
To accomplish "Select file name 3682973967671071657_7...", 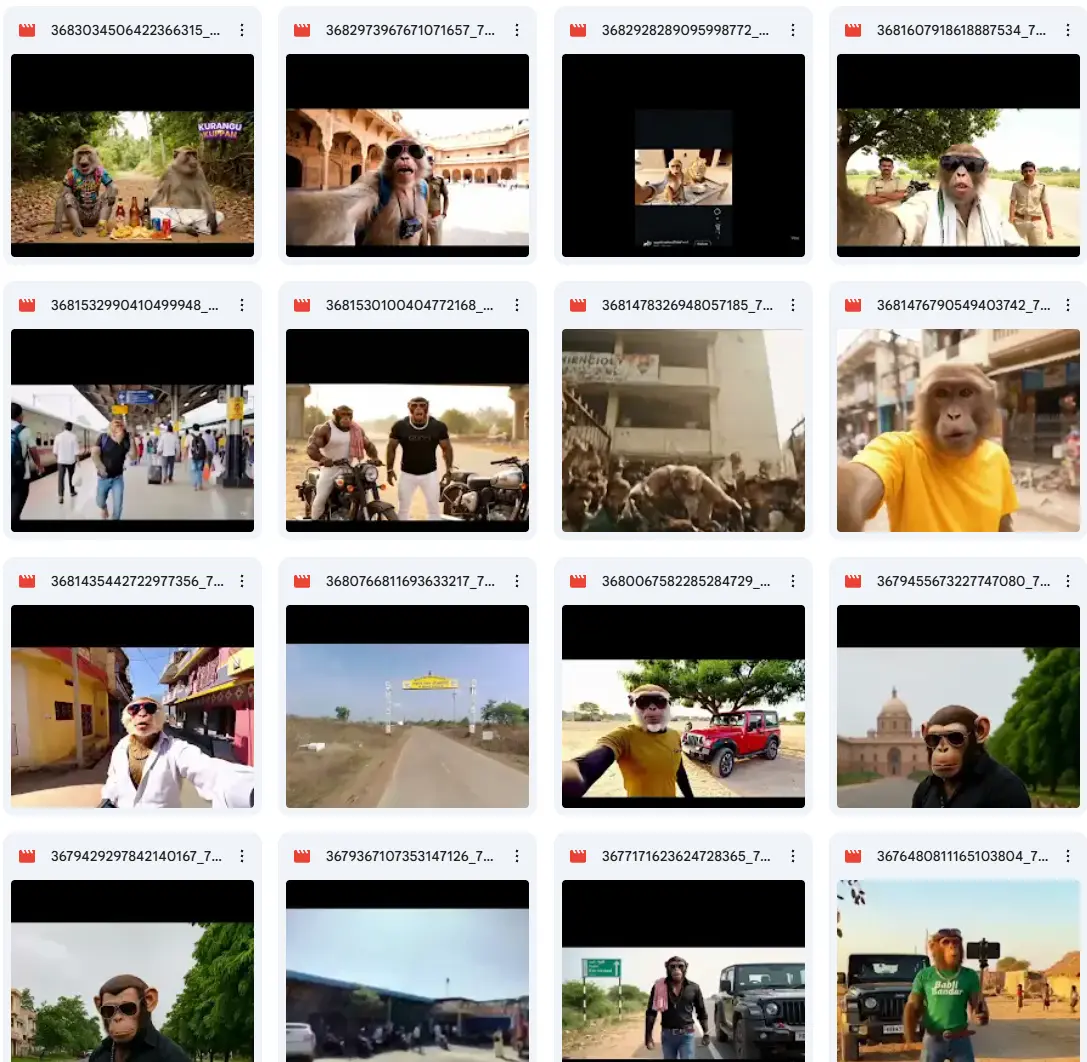I will [x=410, y=30].
